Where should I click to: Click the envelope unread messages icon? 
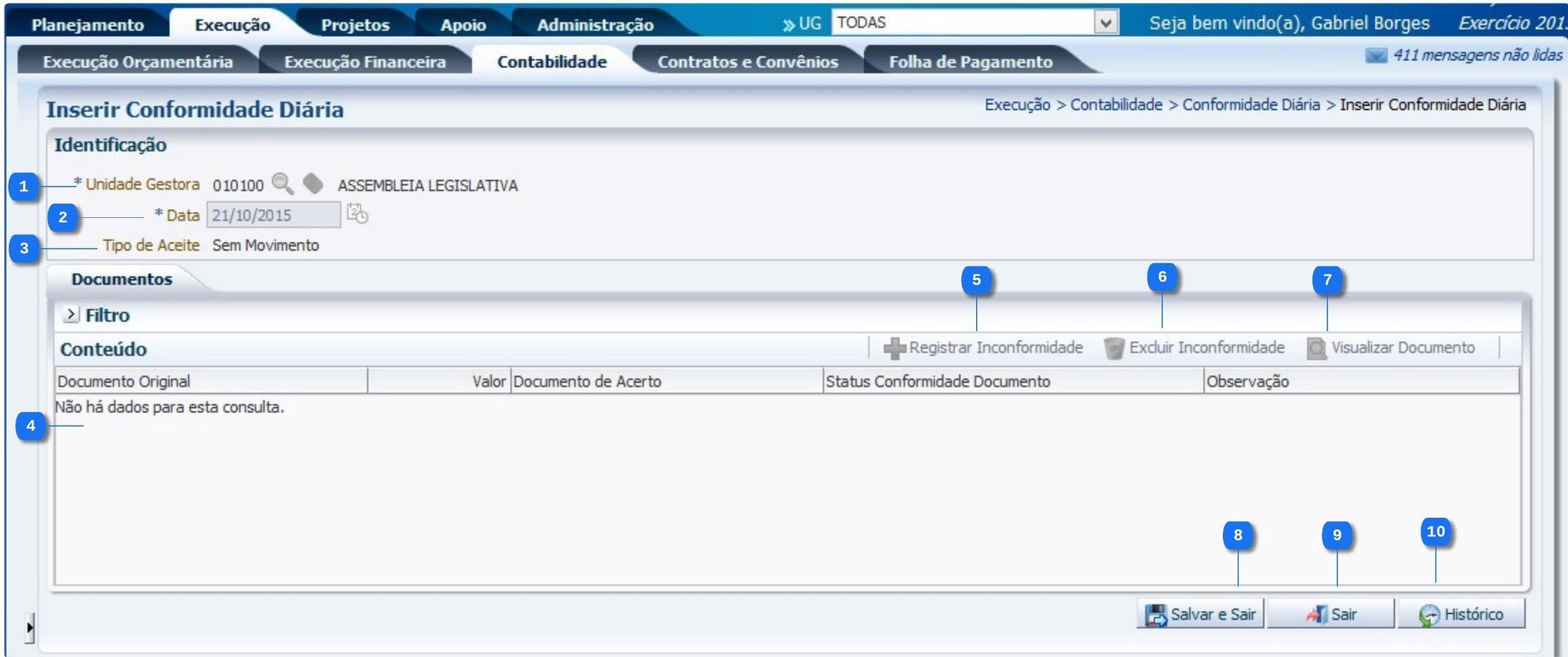[1376, 56]
